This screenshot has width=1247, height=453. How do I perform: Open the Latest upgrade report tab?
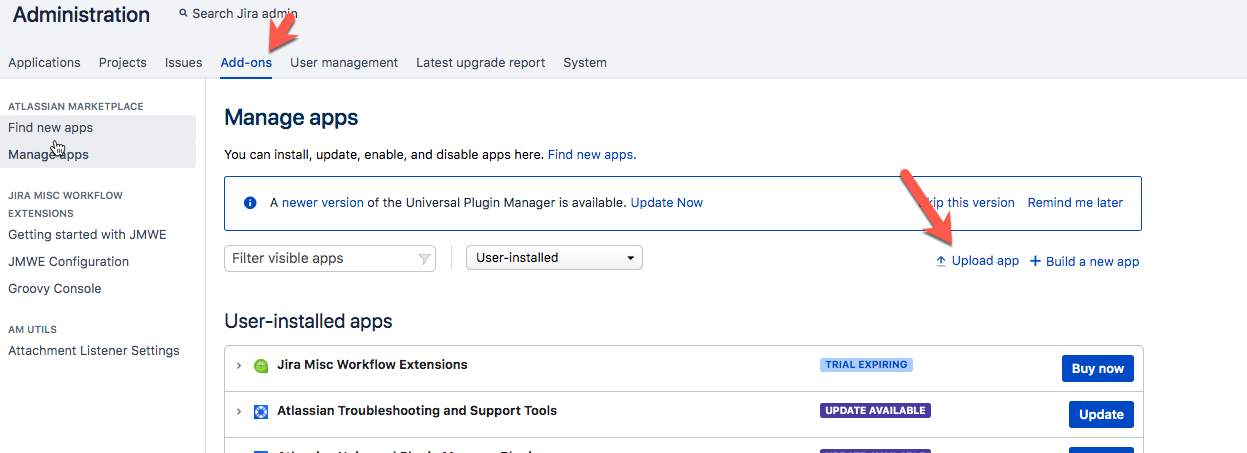[481, 62]
